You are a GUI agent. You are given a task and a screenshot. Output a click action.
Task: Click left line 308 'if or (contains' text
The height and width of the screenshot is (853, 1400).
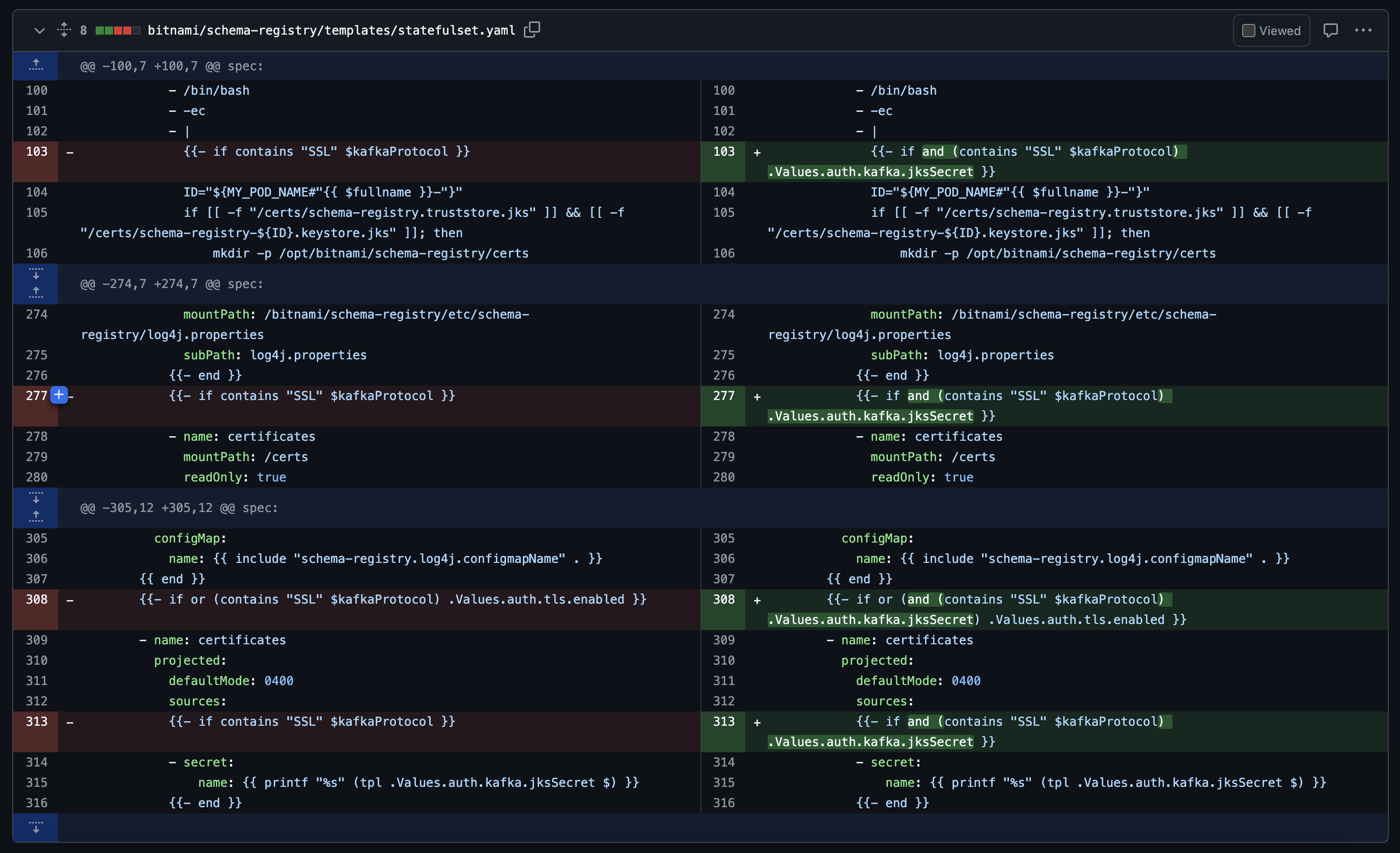[393, 599]
